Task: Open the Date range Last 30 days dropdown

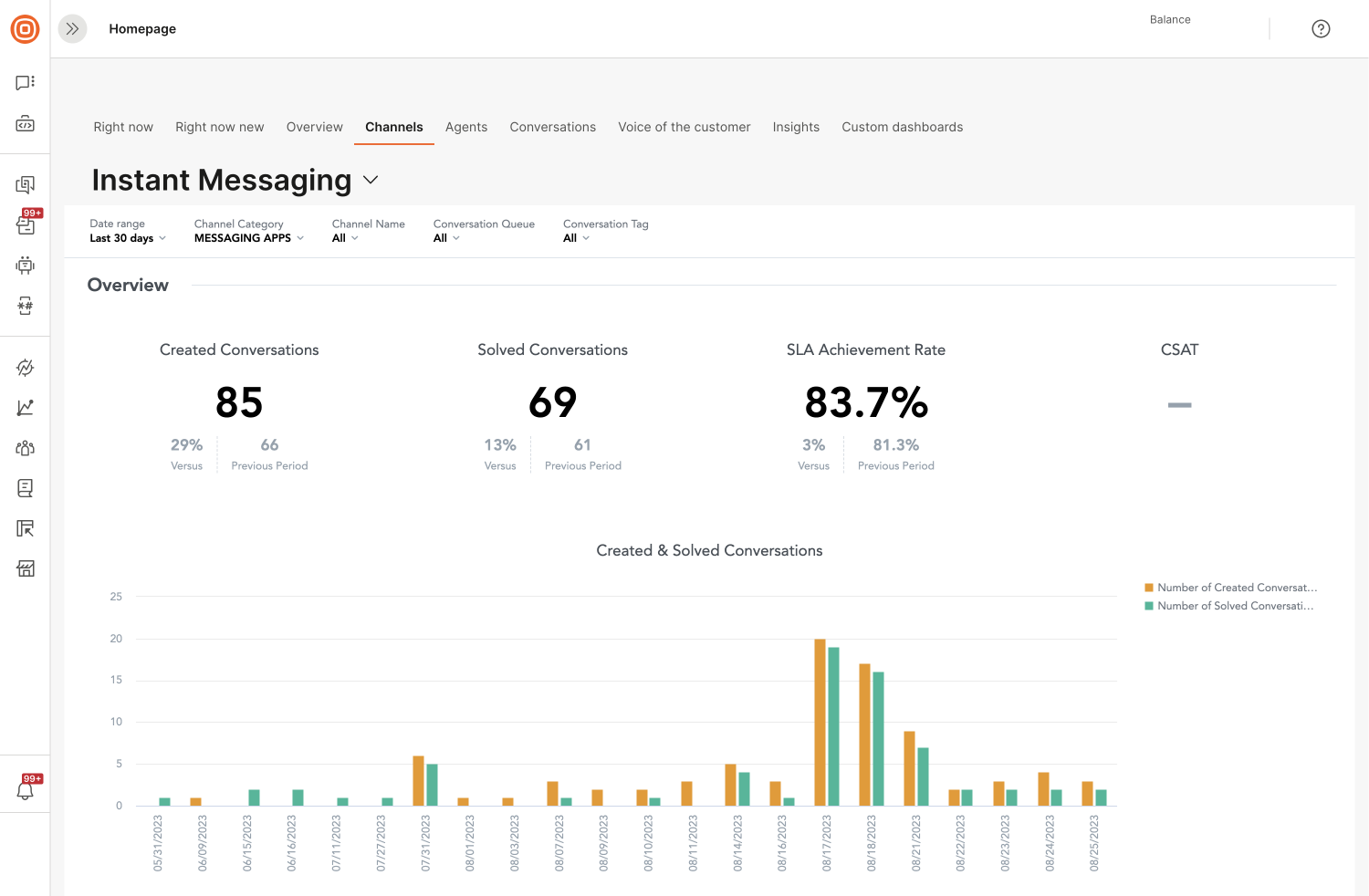Action: 128,238
